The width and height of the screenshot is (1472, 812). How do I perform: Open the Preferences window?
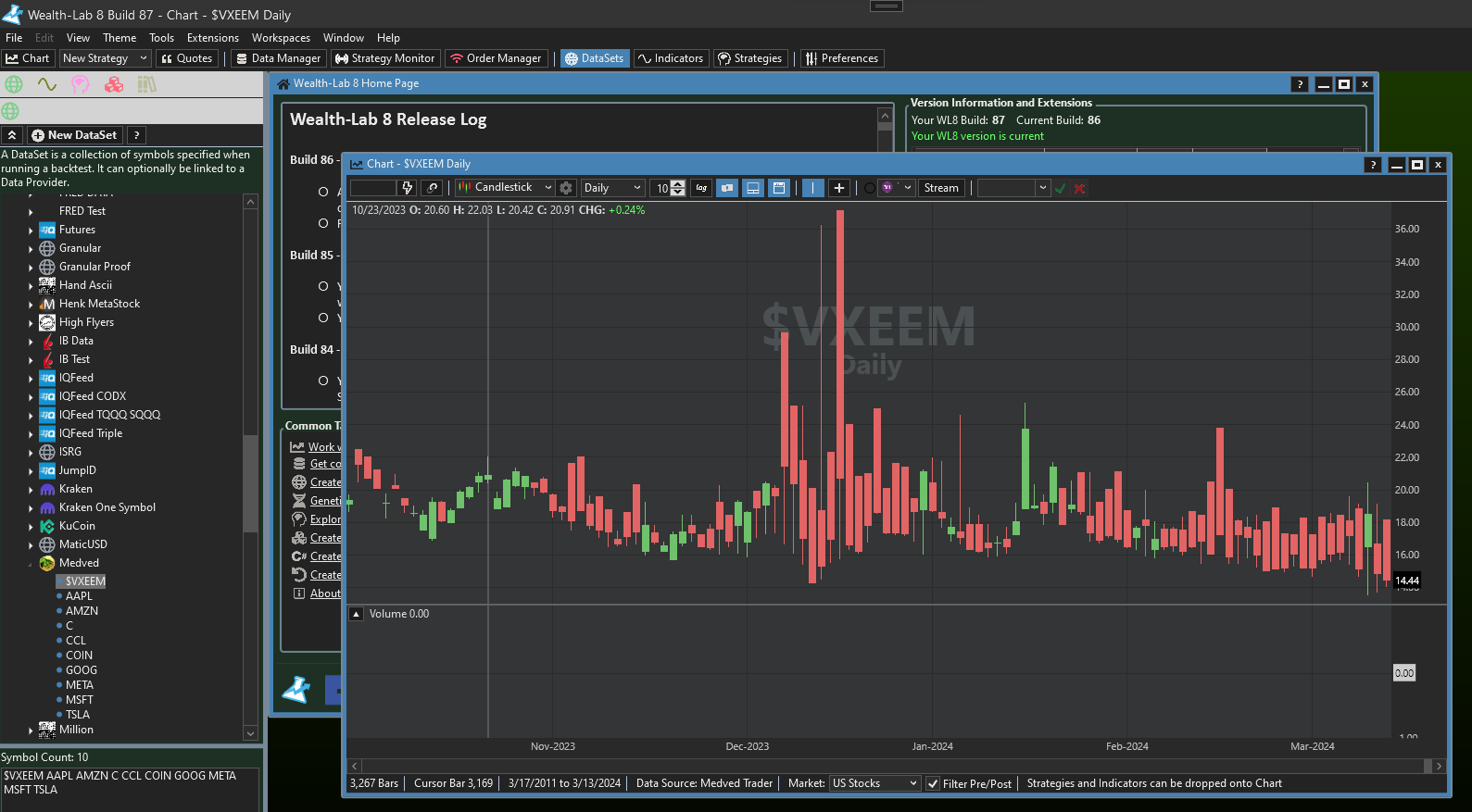[841, 58]
